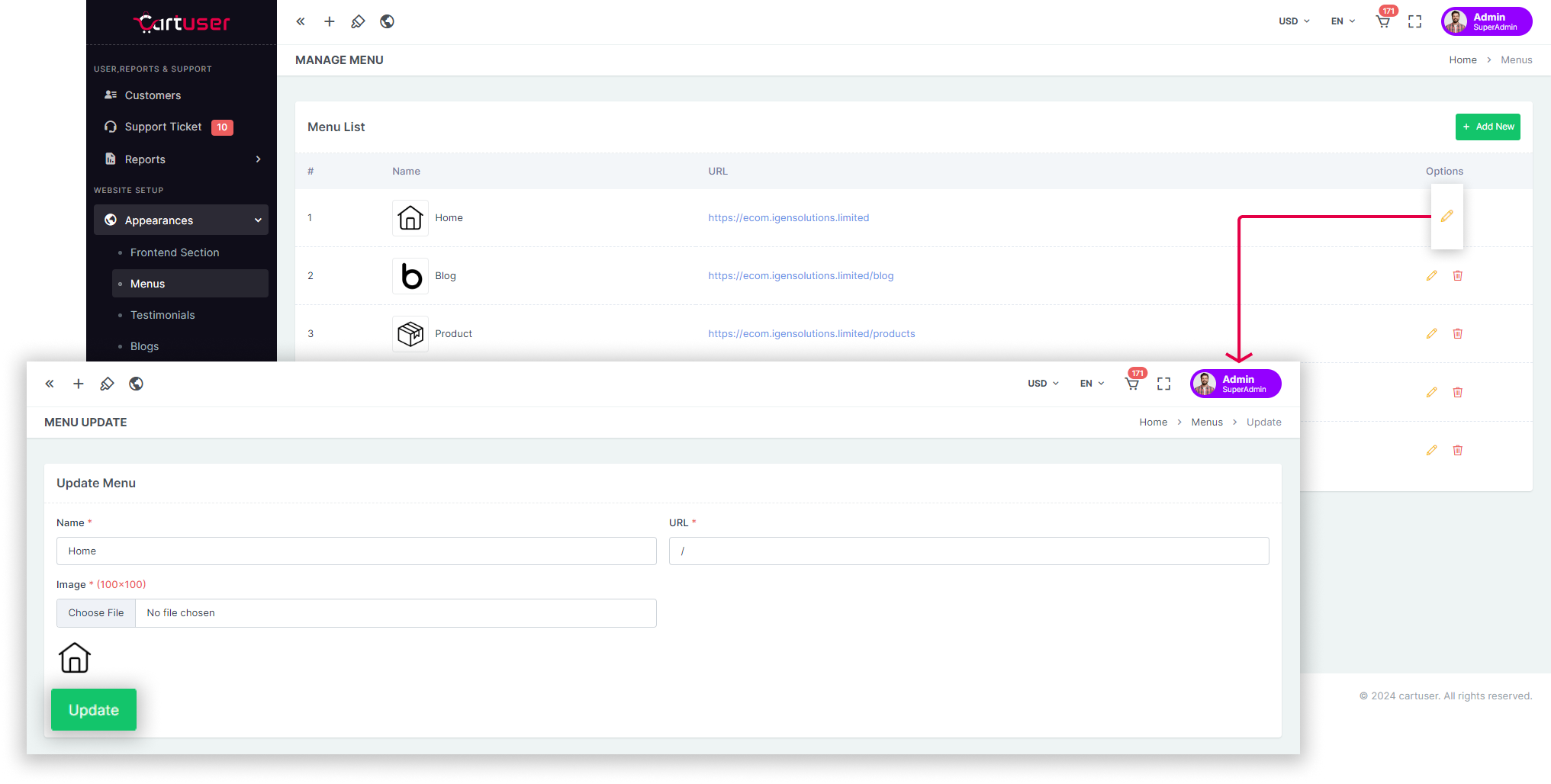Click the highlighted edit pencil for Home row
Screen dimensions: 1551x784
pos(1446,217)
